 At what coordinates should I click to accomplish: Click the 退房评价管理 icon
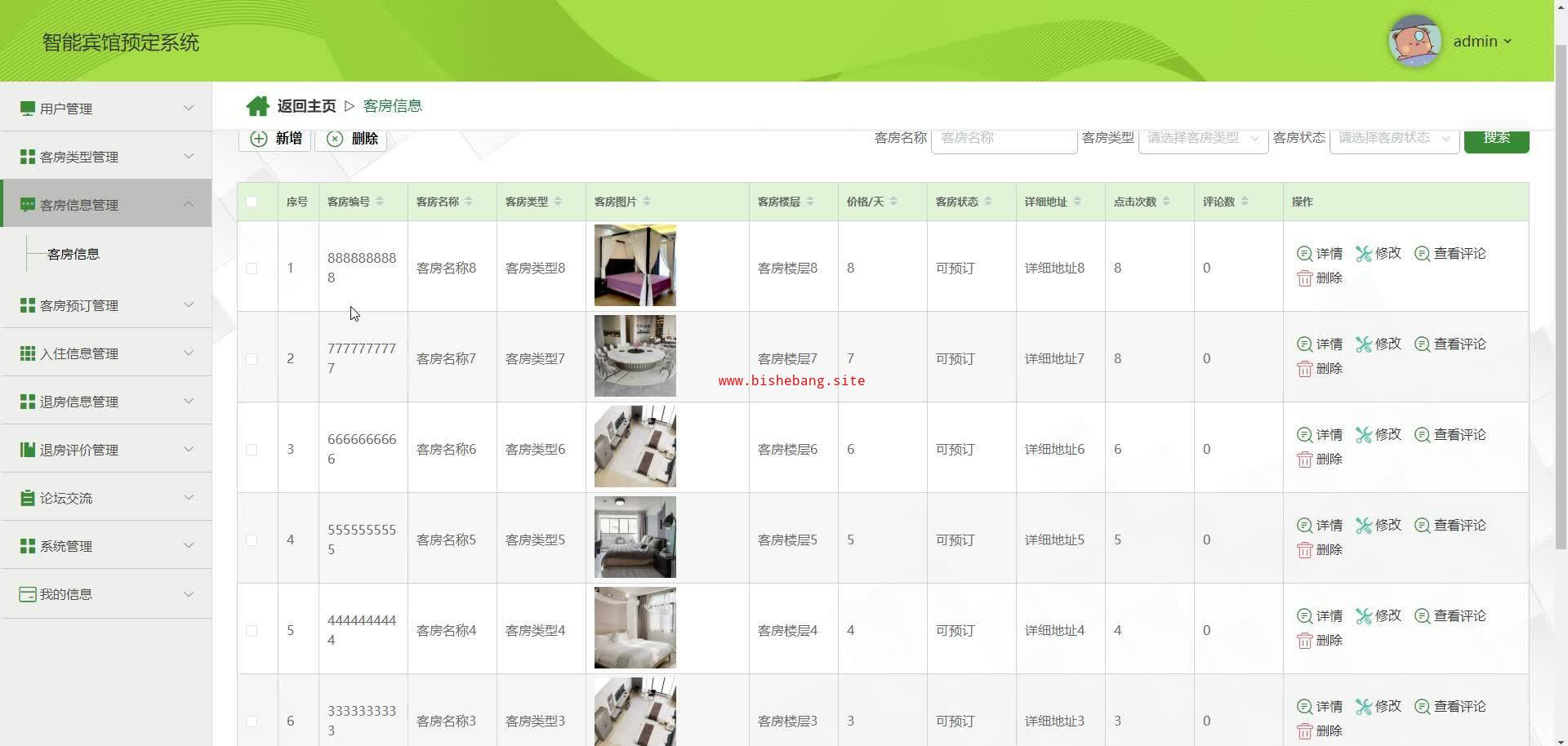(28, 450)
